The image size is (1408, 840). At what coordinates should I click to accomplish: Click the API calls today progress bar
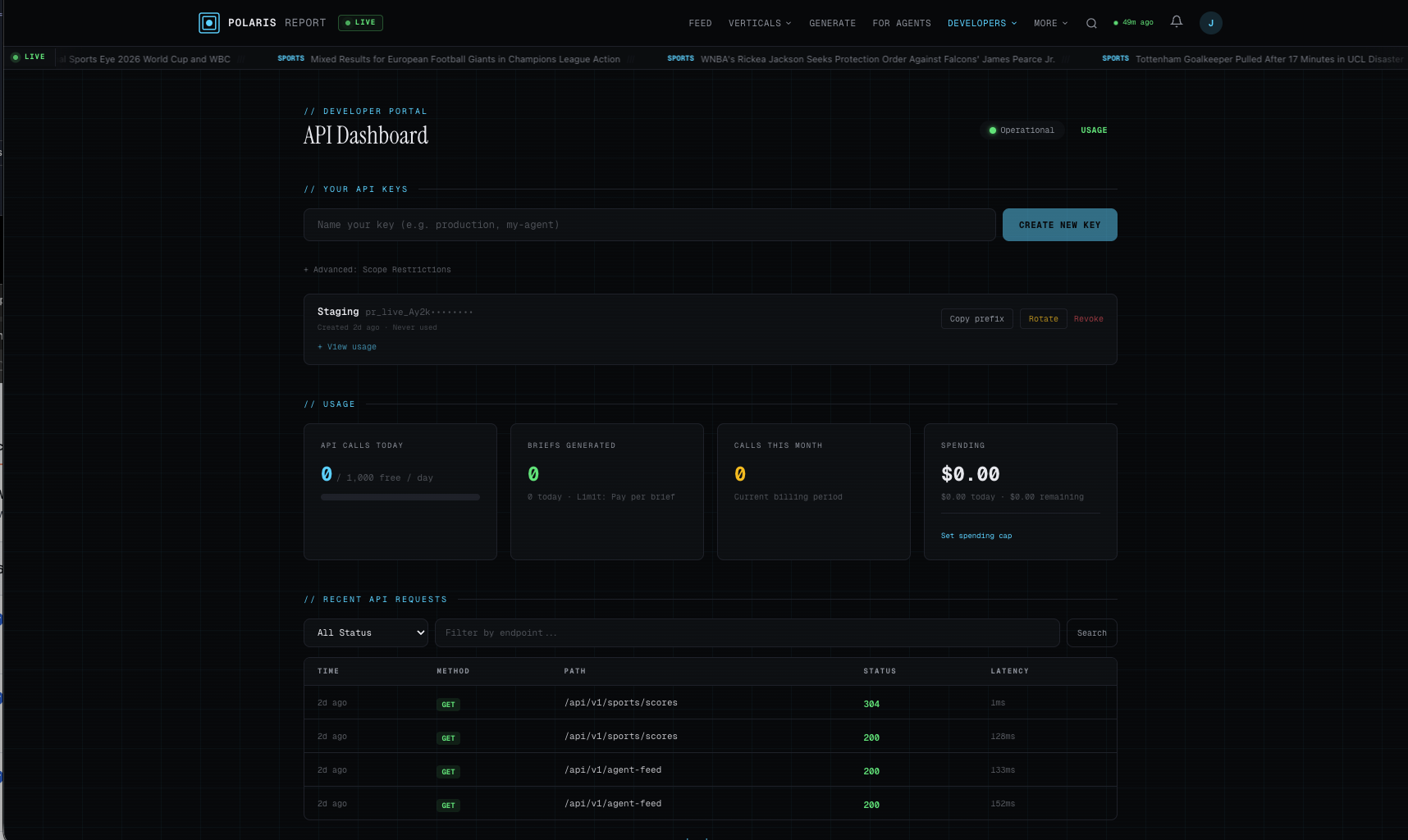(x=400, y=497)
